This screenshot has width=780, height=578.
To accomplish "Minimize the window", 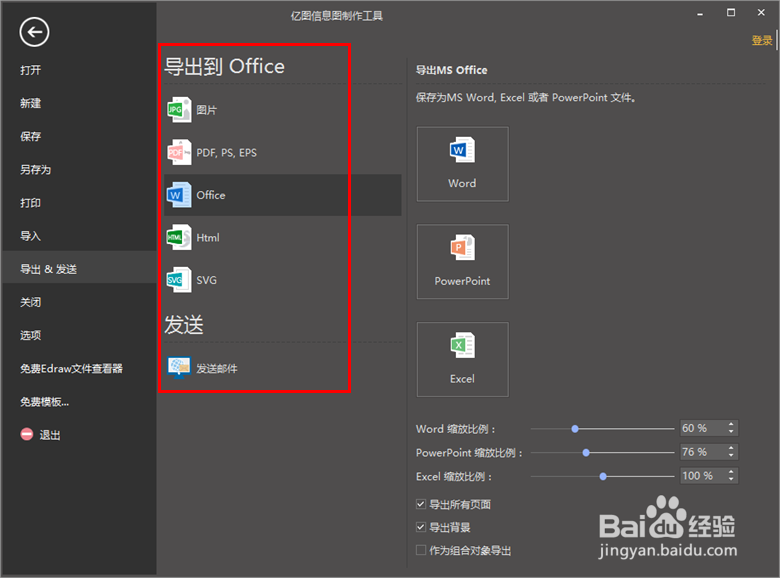I will (x=700, y=14).
